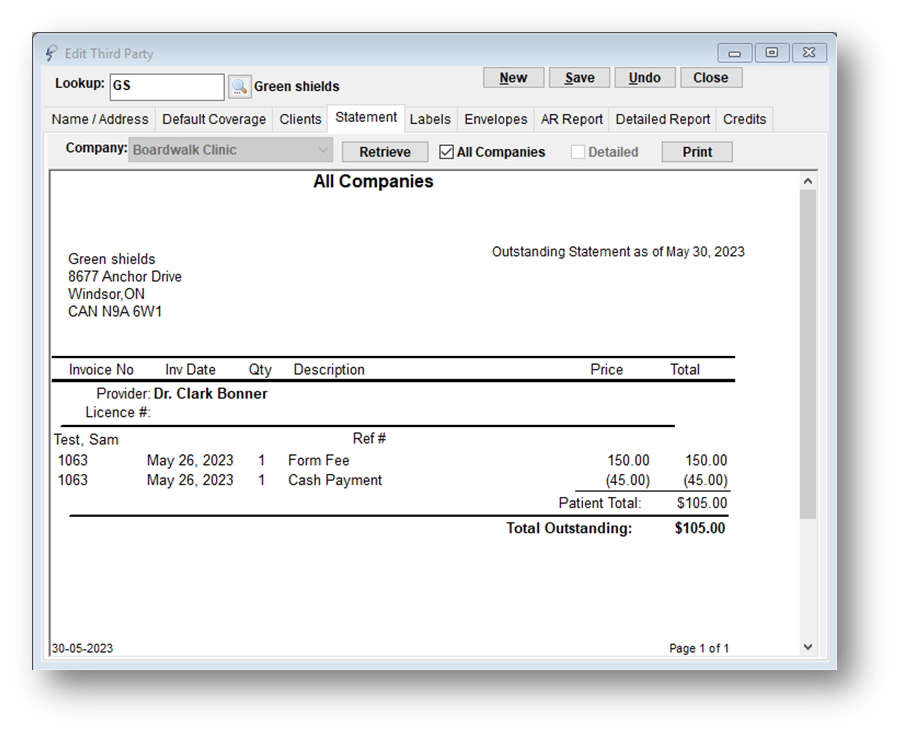The height and width of the screenshot is (735, 902).
Task: Select the Statement tab
Action: coord(366,118)
